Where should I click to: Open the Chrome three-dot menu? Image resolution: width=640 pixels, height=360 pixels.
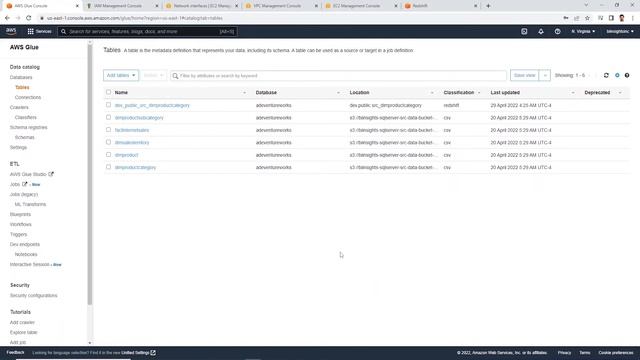[x=633, y=18]
